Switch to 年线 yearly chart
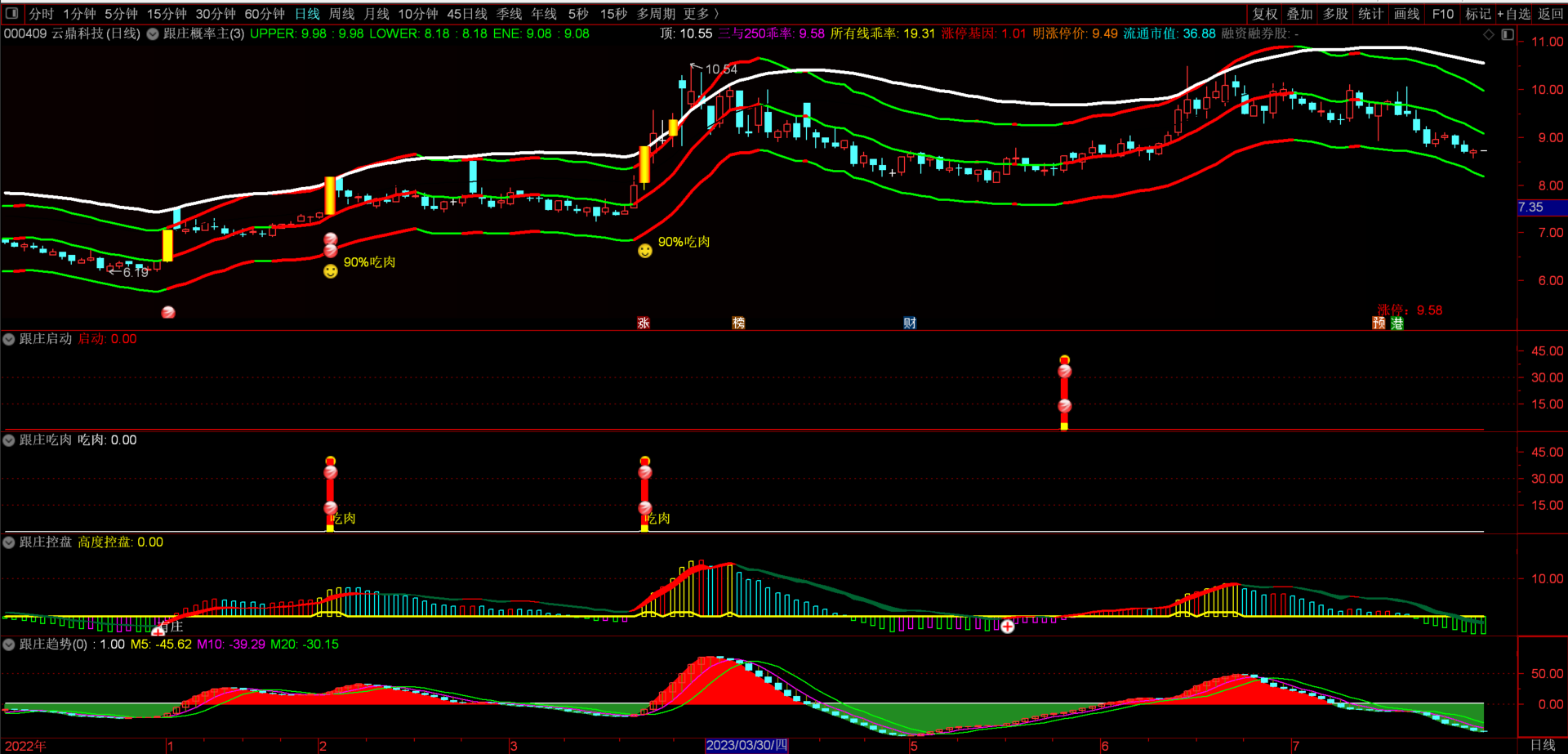Viewport: 1568px width, 754px height. pyautogui.click(x=544, y=14)
